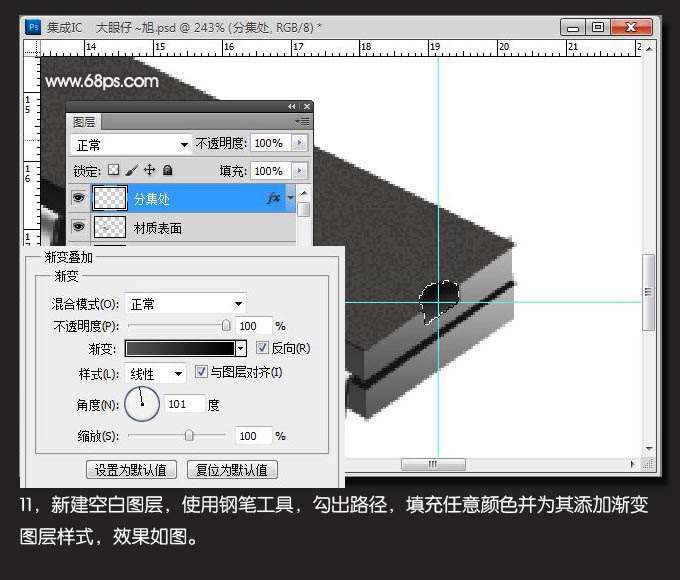
Task: Open the layer blend mode 正常 dropdown
Action: pos(132,144)
